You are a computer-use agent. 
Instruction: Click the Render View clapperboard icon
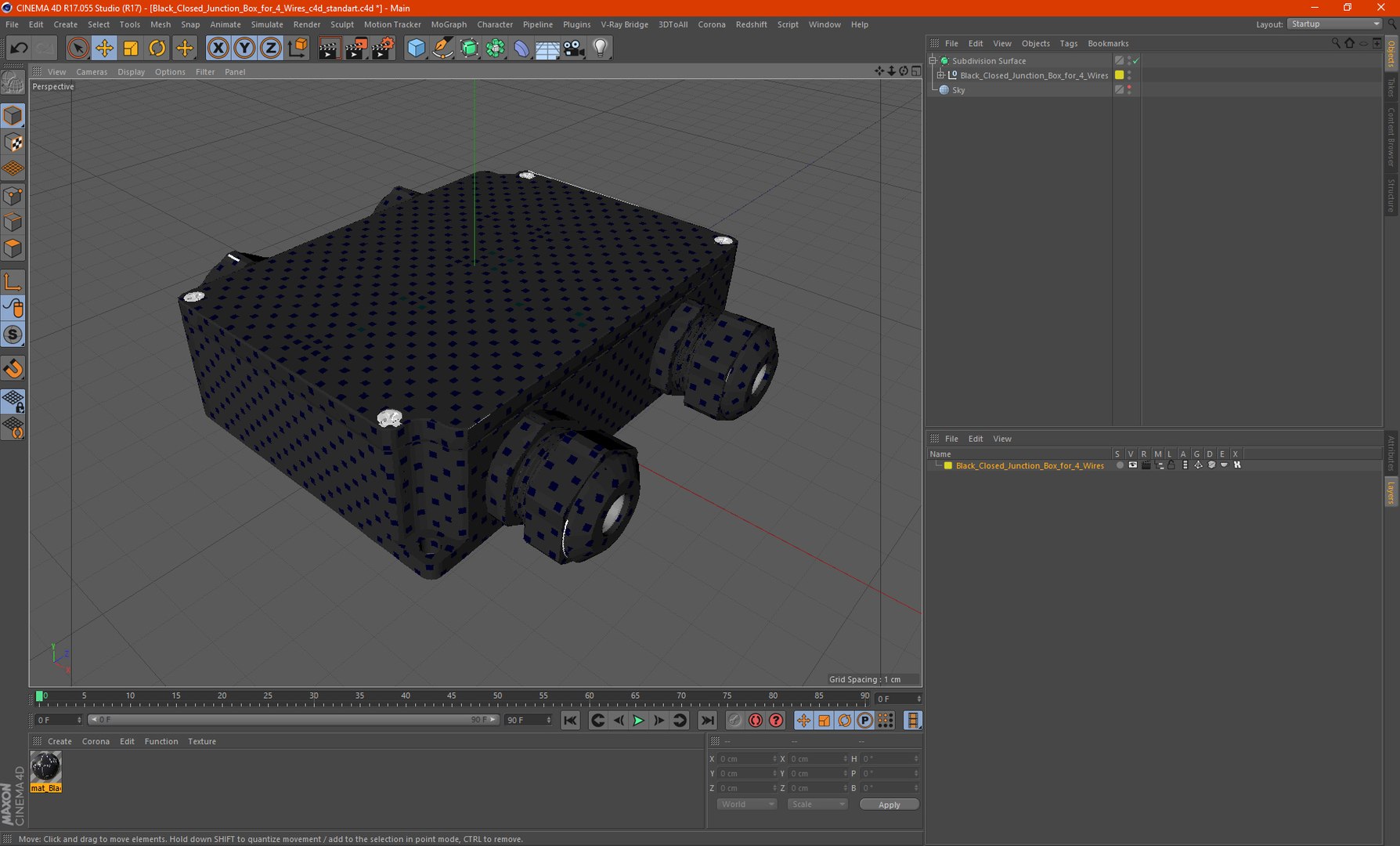329,49
